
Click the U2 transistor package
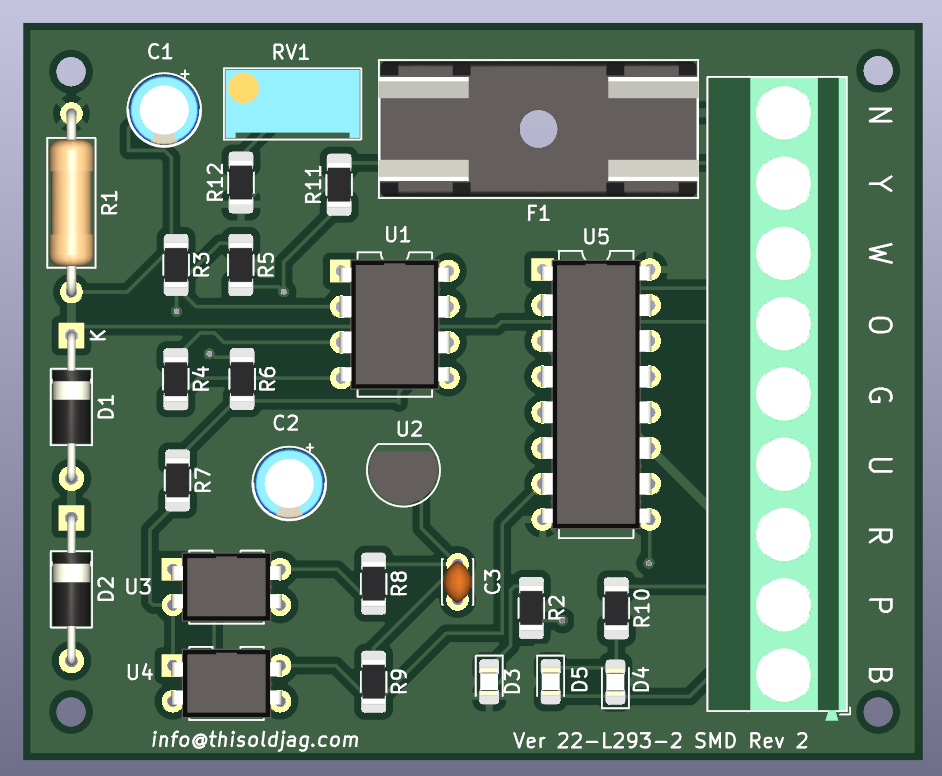point(402,474)
